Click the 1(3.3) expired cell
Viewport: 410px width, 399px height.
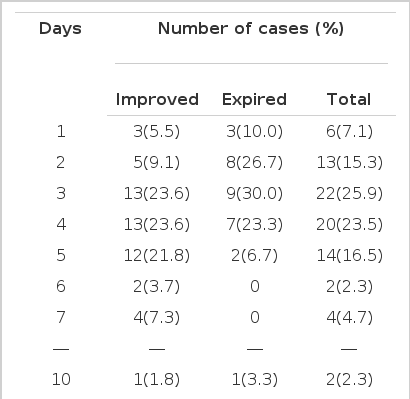tap(254, 379)
